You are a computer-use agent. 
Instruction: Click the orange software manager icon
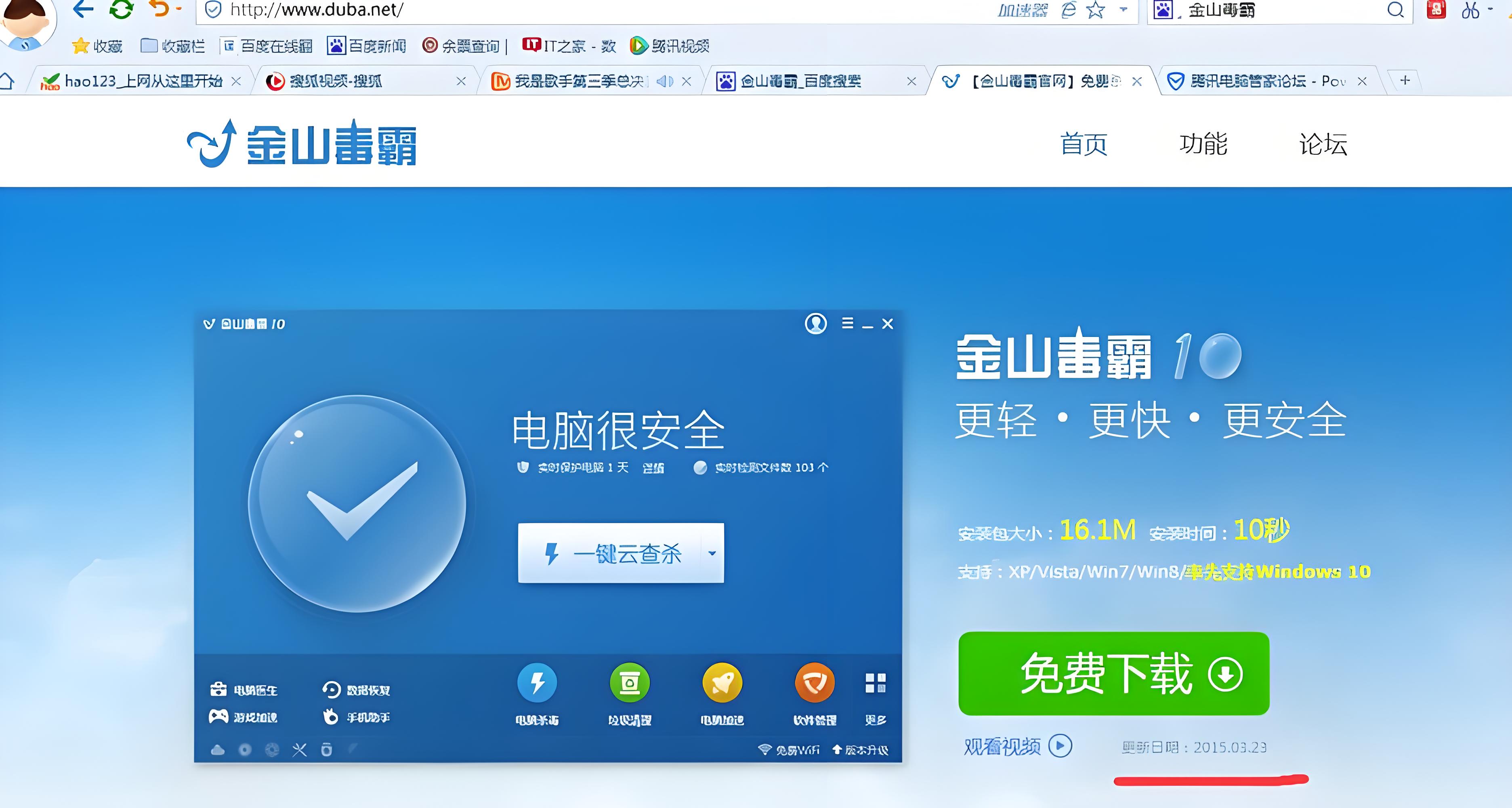click(815, 683)
